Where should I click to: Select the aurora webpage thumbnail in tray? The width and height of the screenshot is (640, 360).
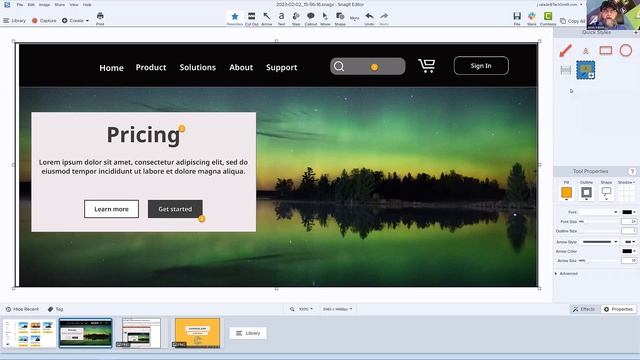click(85, 333)
